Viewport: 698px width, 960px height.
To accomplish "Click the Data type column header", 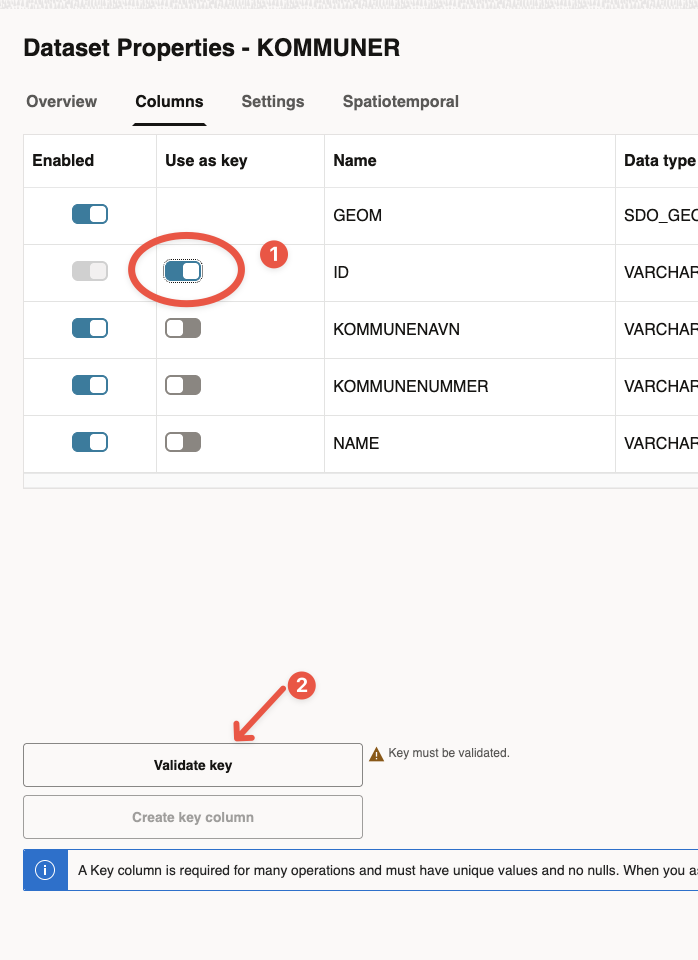I will 659,160.
